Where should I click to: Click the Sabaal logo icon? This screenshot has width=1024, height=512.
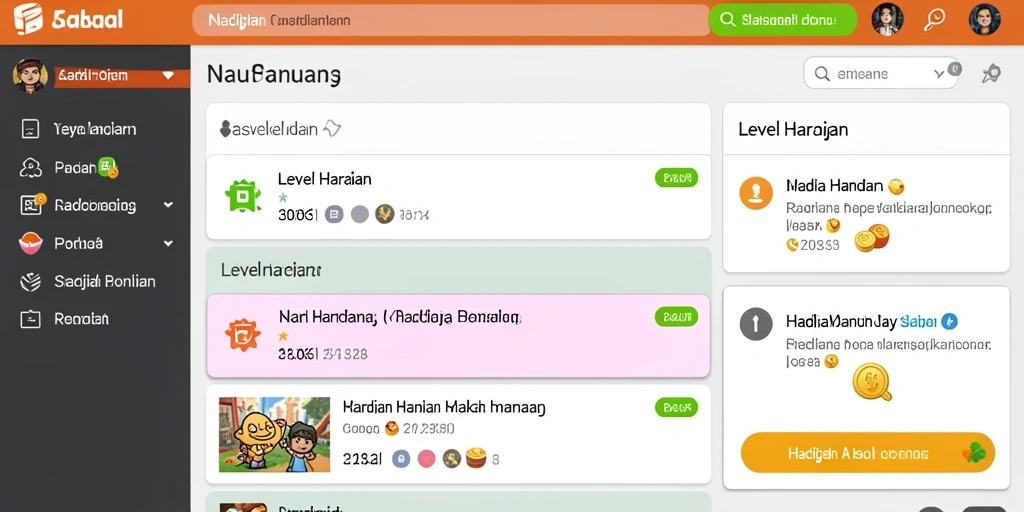click(x=27, y=19)
